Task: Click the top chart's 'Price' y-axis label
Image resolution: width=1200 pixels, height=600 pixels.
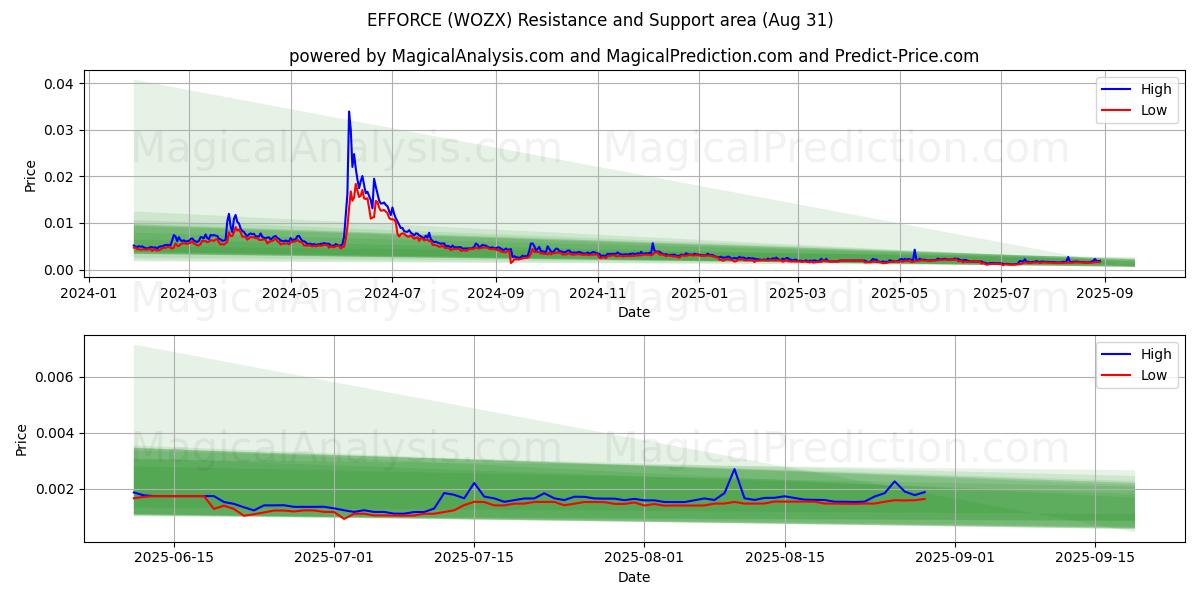Action: click(30, 175)
